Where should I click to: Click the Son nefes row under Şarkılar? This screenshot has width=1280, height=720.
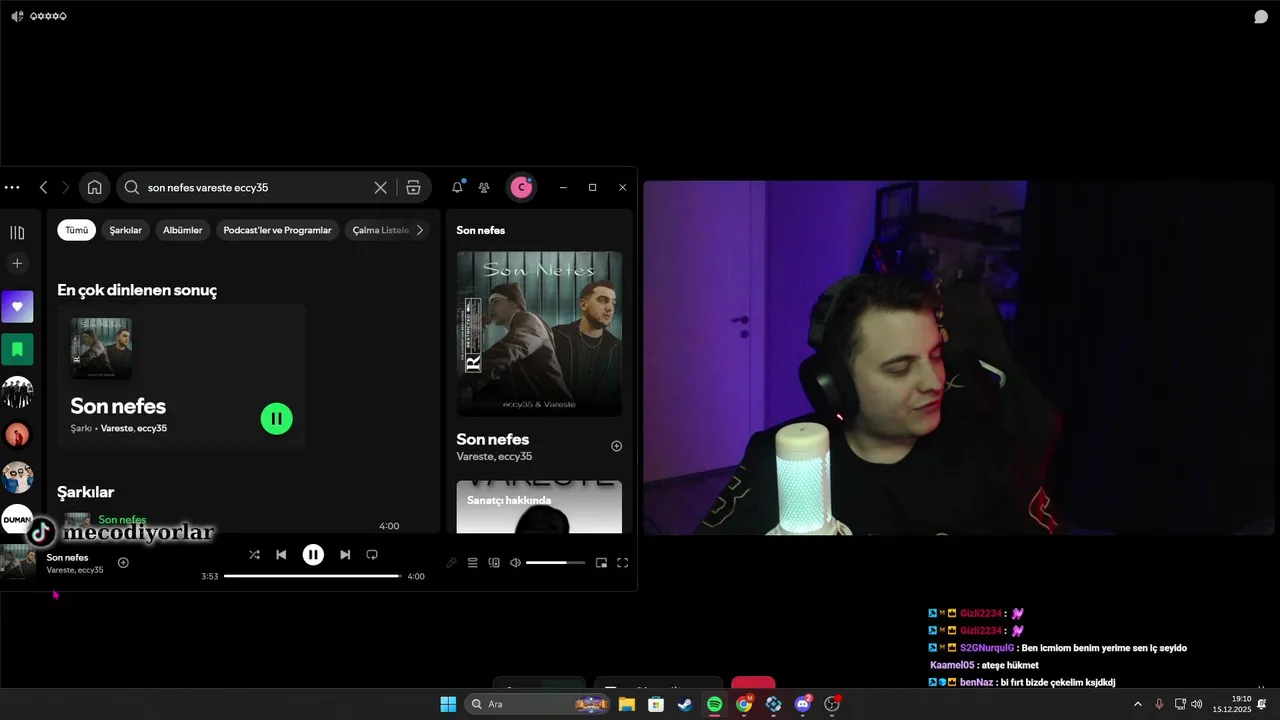243,522
